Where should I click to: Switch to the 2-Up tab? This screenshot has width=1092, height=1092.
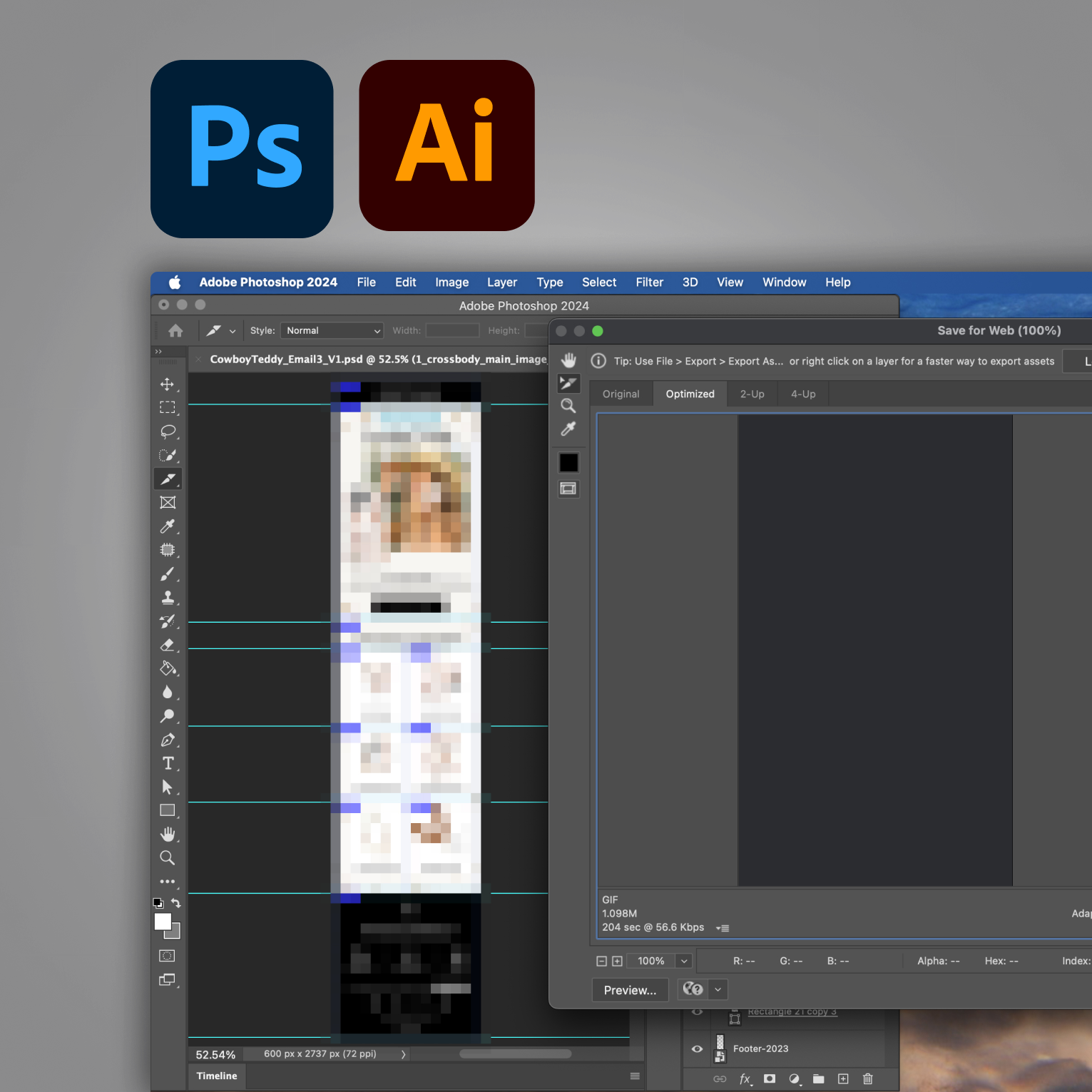(x=752, y=394)
